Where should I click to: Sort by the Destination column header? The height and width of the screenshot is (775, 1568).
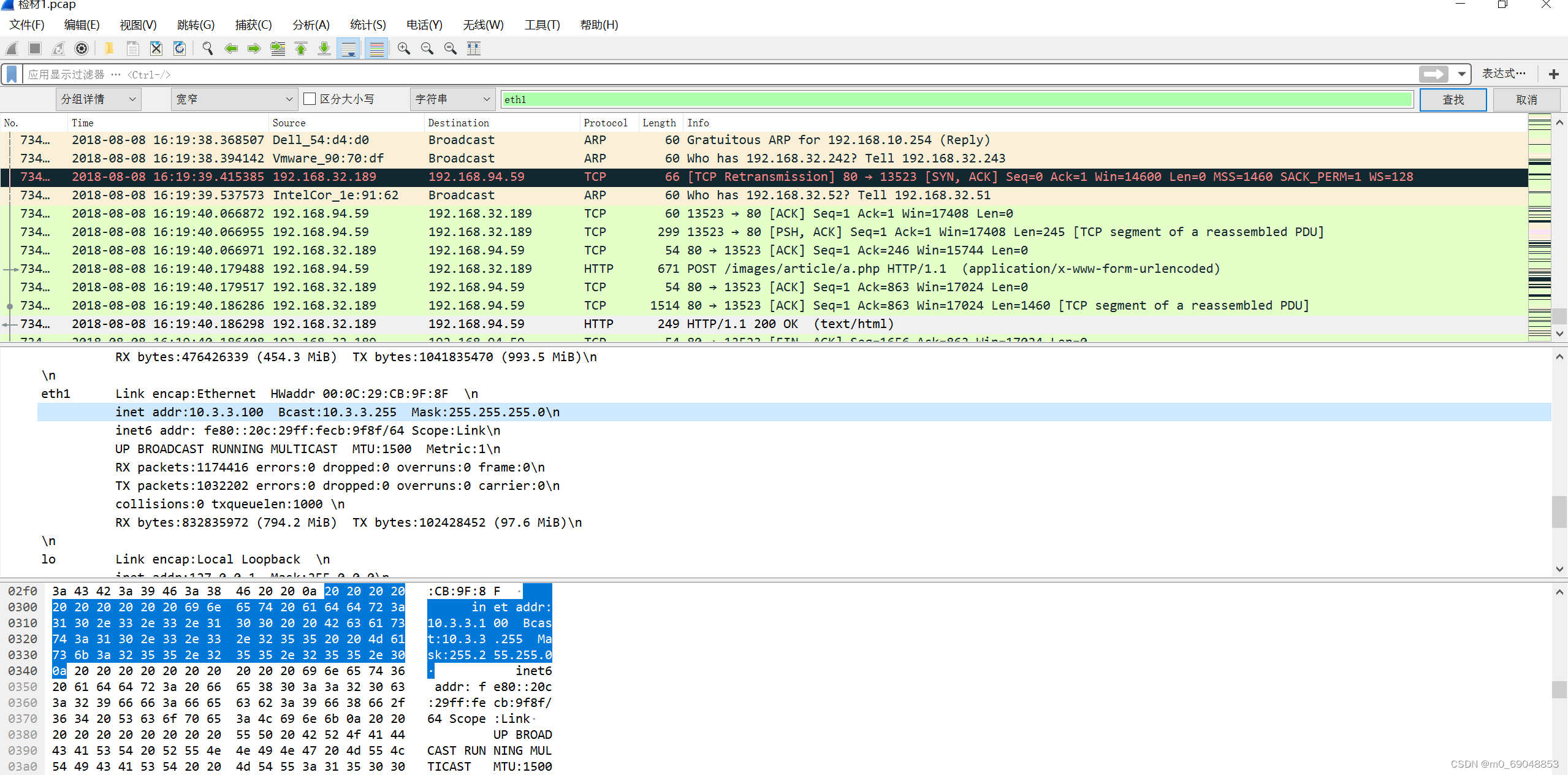point(502,123)
